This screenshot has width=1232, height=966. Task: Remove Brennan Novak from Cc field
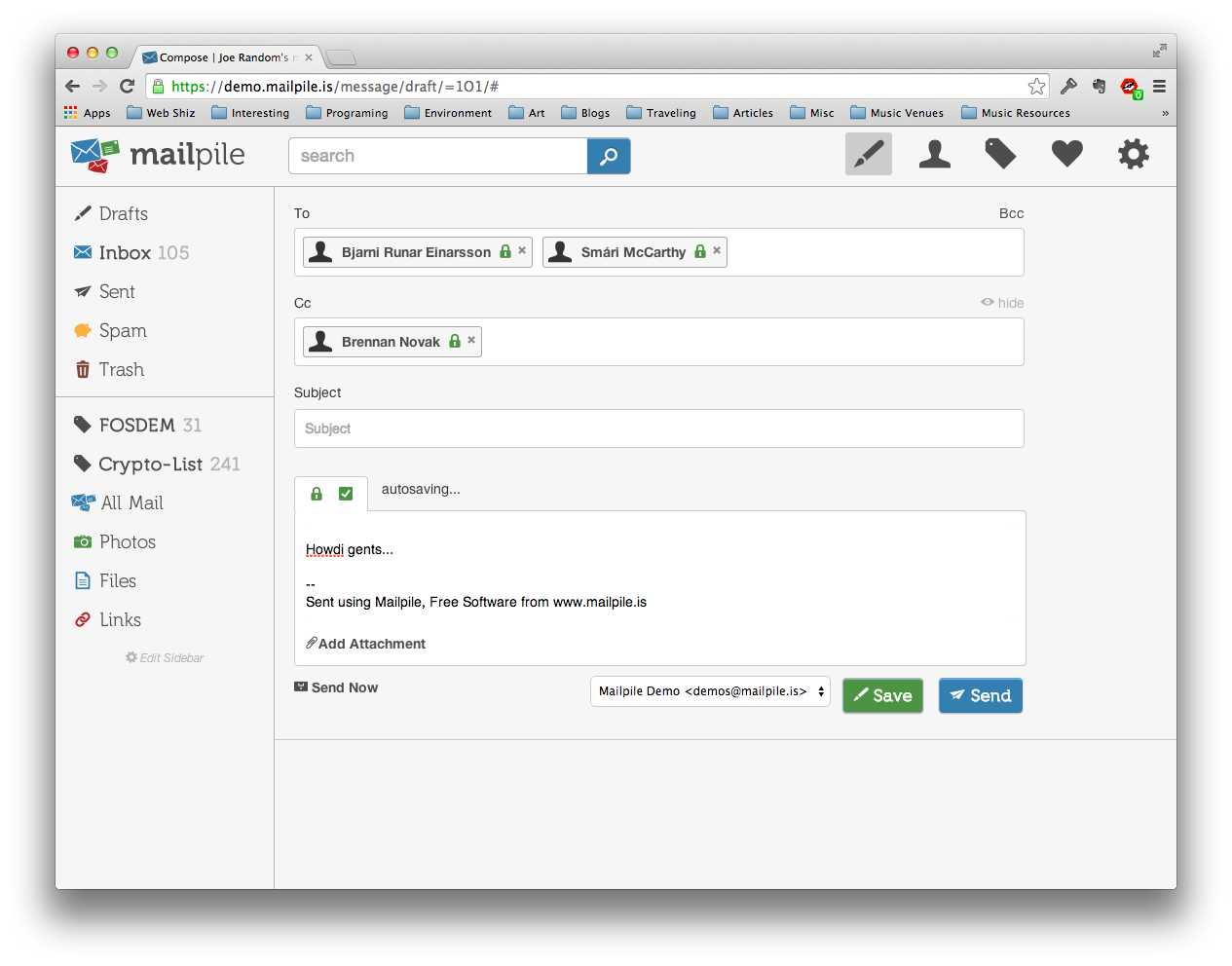point(471,340)
